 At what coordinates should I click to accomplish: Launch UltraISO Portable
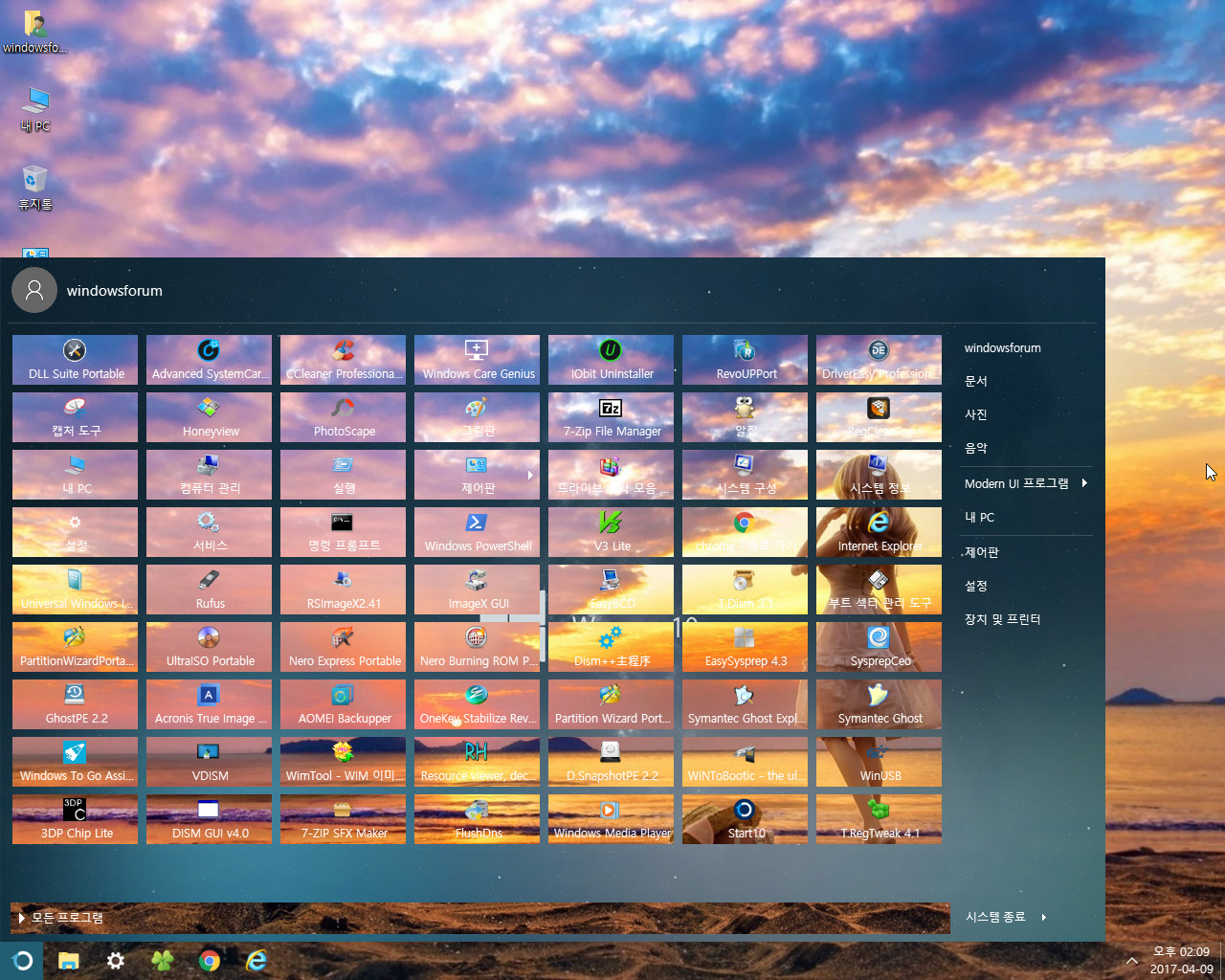pos(209,647)
